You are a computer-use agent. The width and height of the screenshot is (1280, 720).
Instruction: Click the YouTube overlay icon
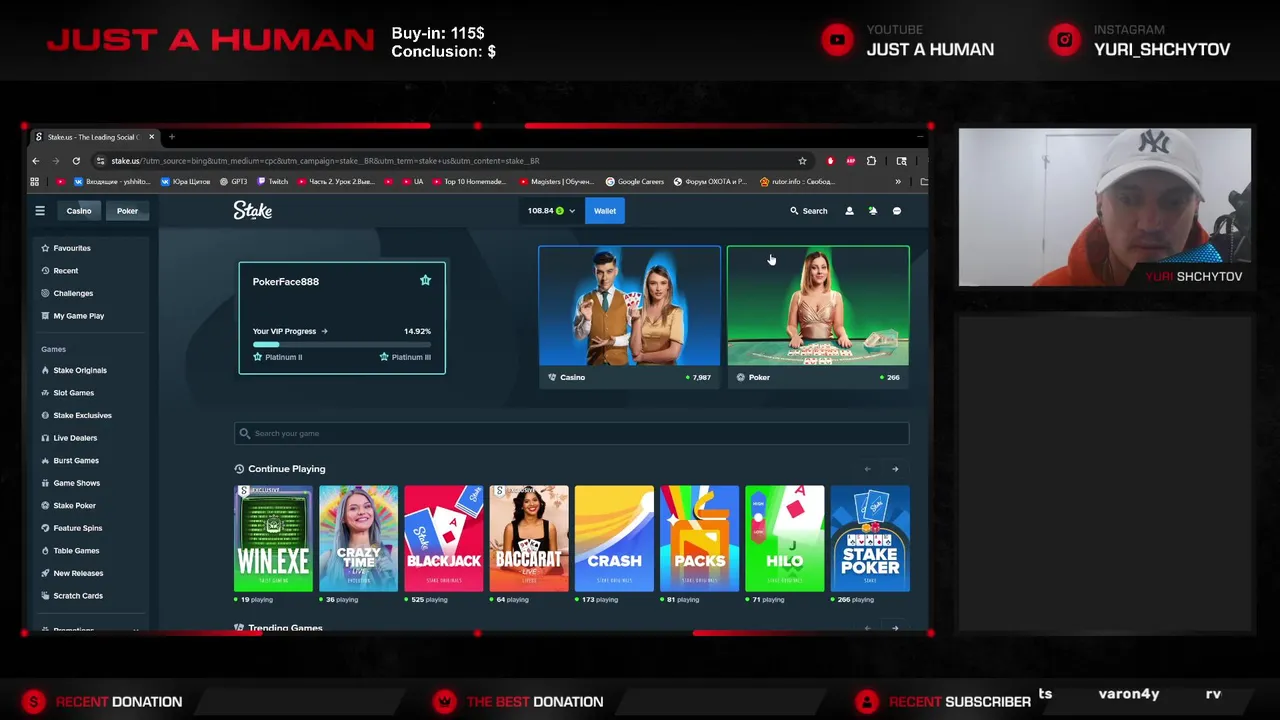[837, 40]
